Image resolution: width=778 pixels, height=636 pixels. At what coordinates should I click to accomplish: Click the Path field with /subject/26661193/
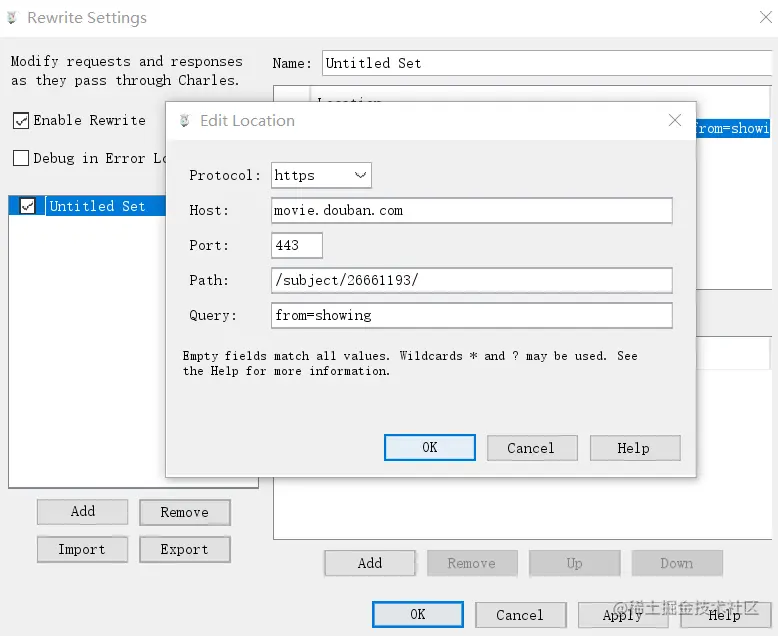coord(471,280)
